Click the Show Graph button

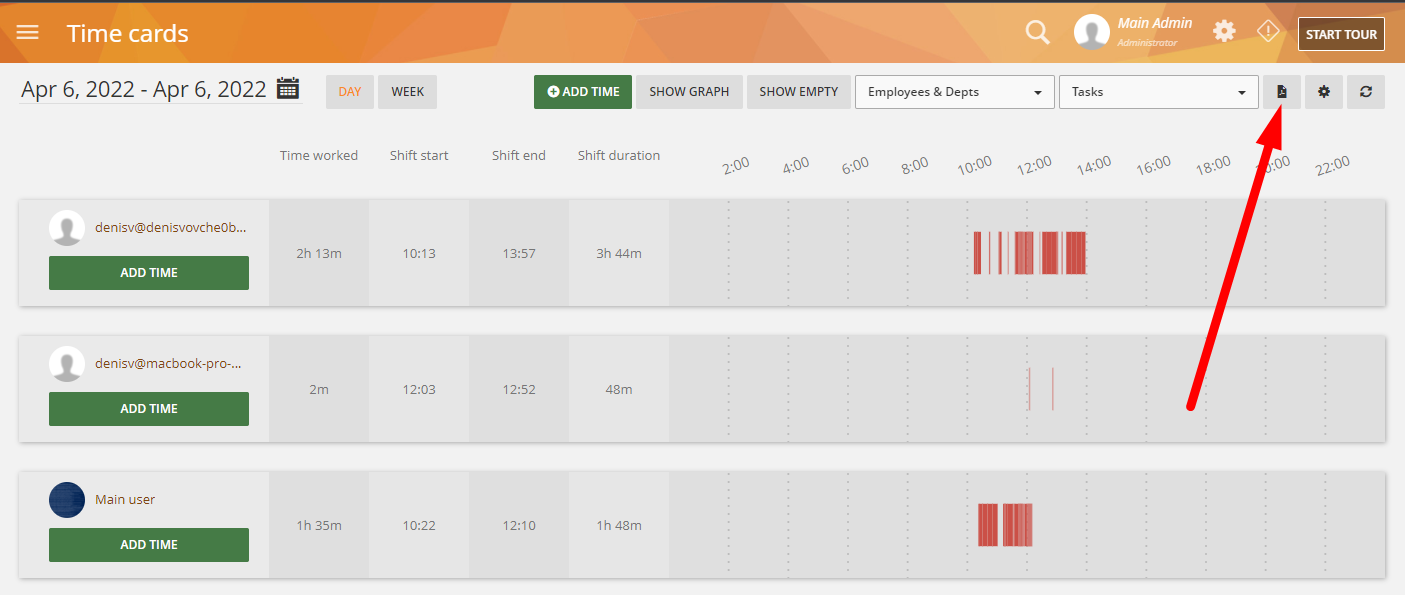(689, 92)
